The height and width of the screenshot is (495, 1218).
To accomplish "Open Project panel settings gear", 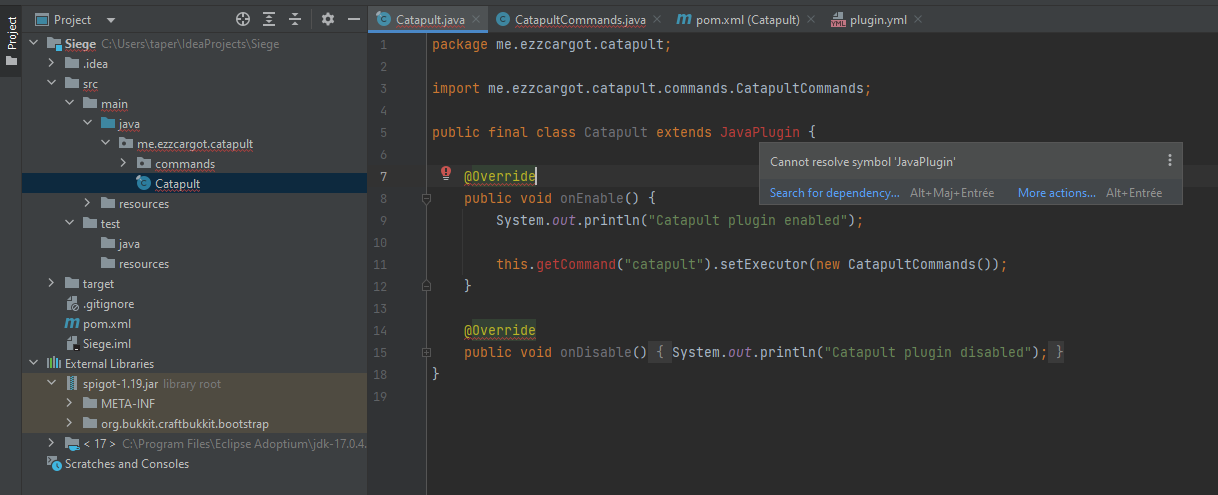I will (328, 19).
